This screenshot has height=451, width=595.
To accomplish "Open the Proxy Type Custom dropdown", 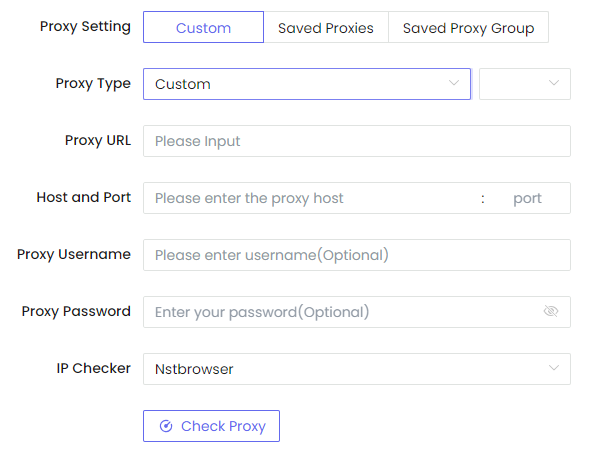I will point(307,84).
